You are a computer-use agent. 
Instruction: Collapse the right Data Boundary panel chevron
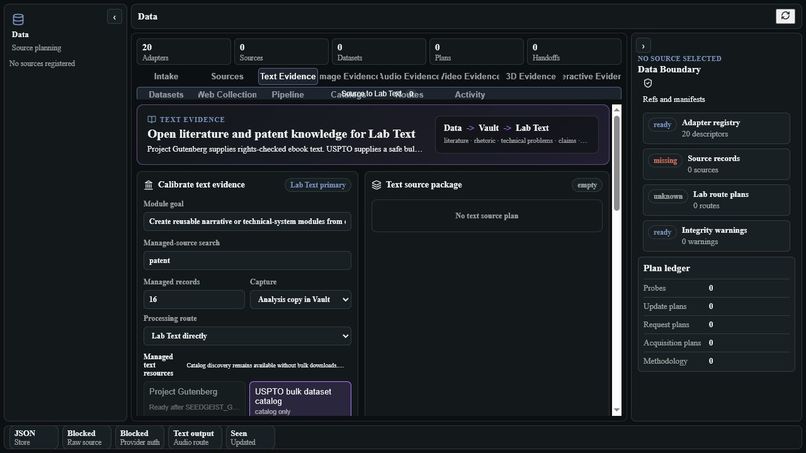(643, 46)
